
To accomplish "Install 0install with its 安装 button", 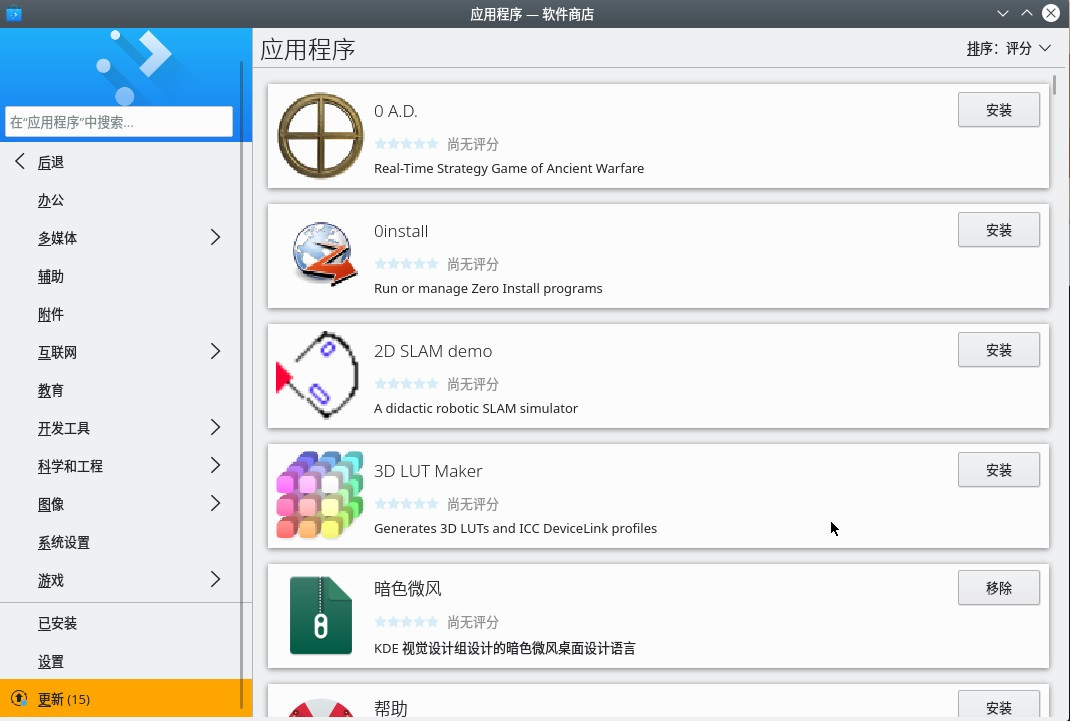I will coord(998,230).
